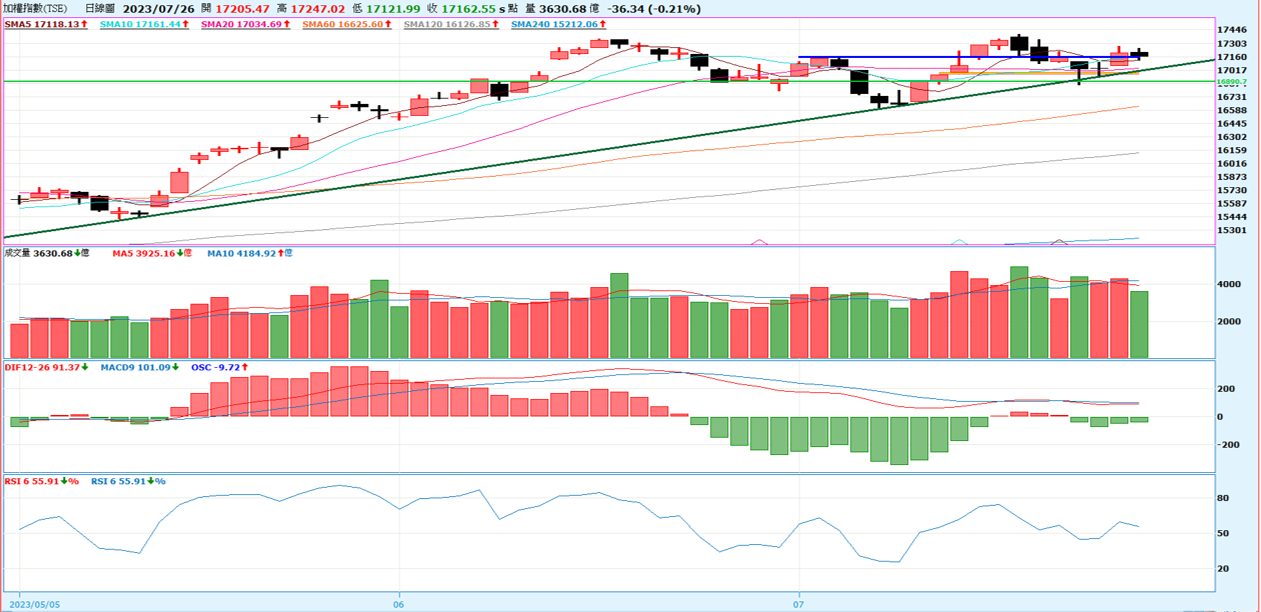
Task: Click the MA10 4184.92 volume legend
Action: [250, 253]
